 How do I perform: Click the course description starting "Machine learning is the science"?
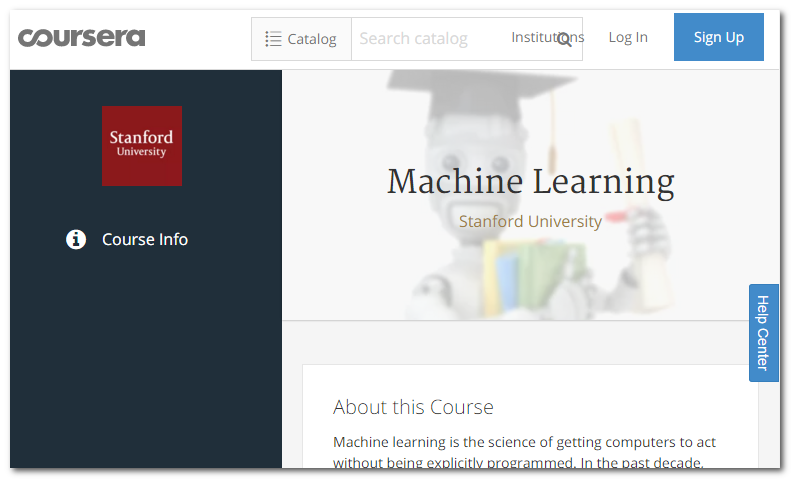[x=525, y=452]
